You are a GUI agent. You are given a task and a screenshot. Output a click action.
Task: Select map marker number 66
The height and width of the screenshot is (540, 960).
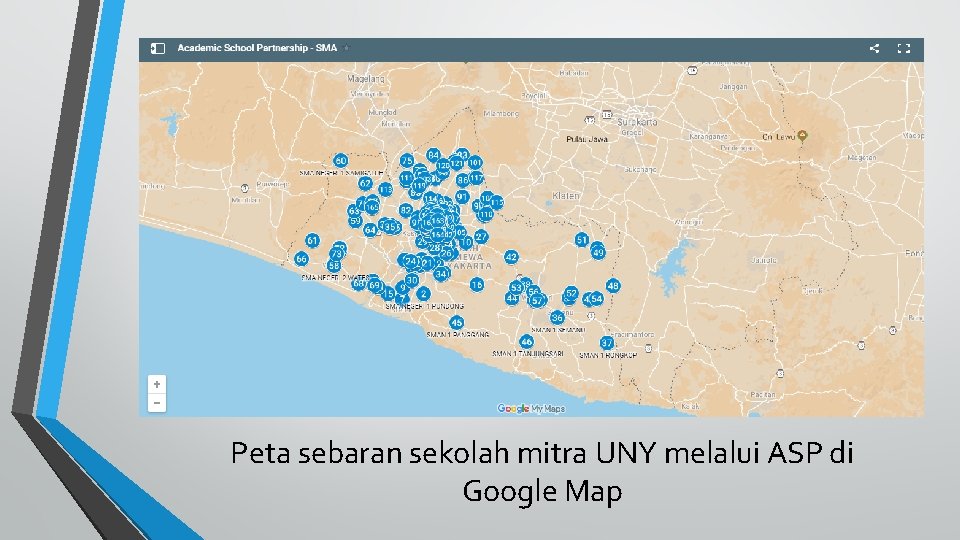click(x=301, y=259)
